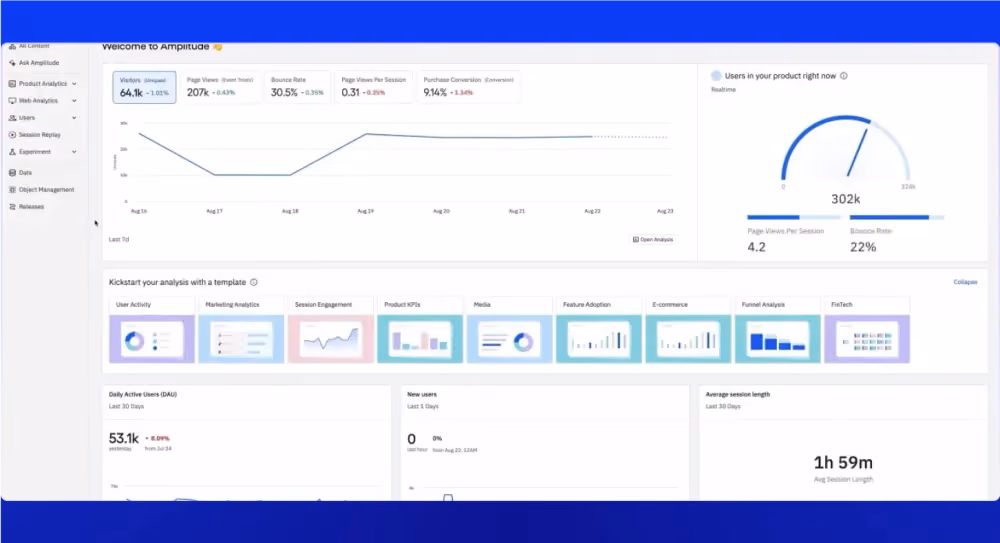Viewport: 1000px width, 543px height.
Task: Click the 4.2 Page Views Per Session value
Action: click(x=756, y=248)
